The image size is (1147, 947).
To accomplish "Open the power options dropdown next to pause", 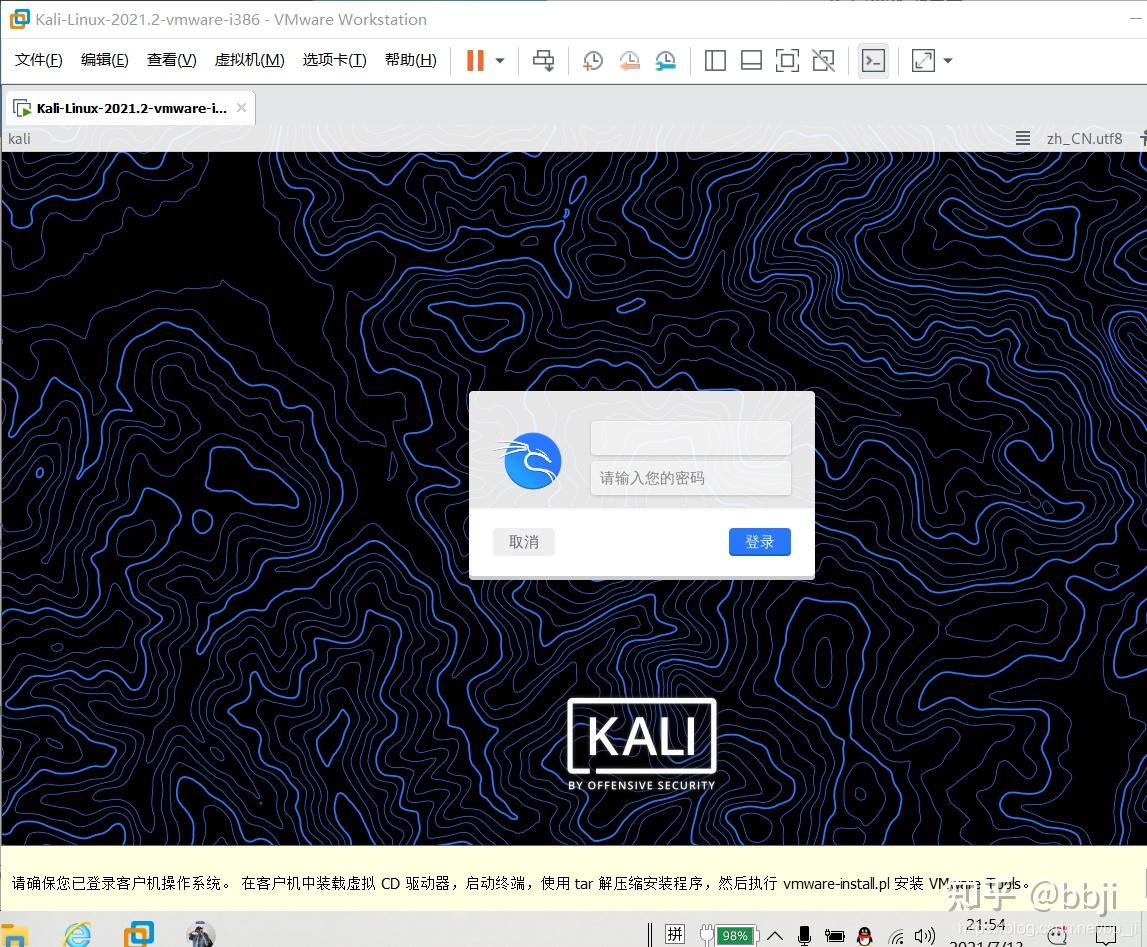I will click(x=500, y=61).
